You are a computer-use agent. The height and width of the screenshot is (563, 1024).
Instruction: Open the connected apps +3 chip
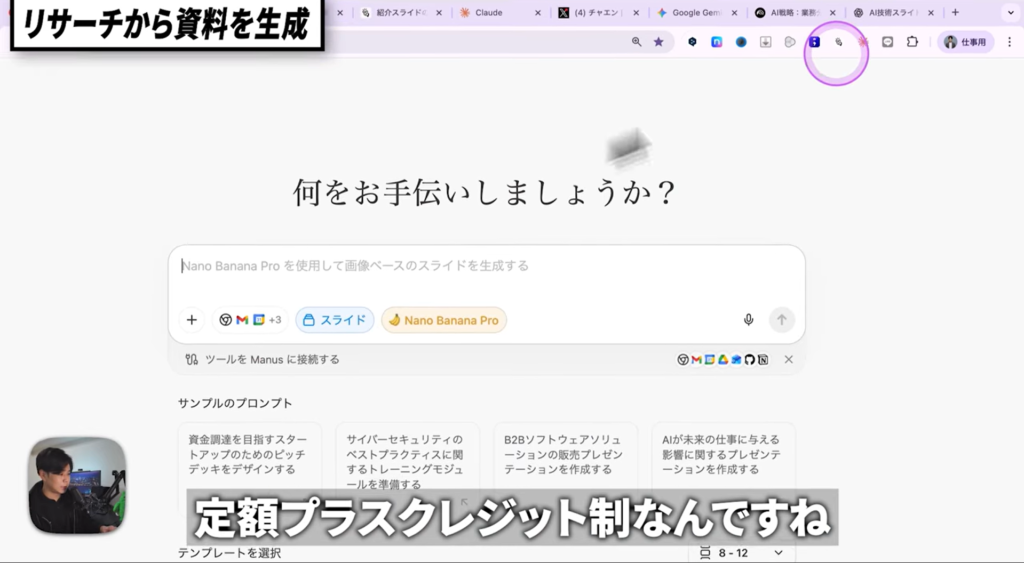[250, 320]
